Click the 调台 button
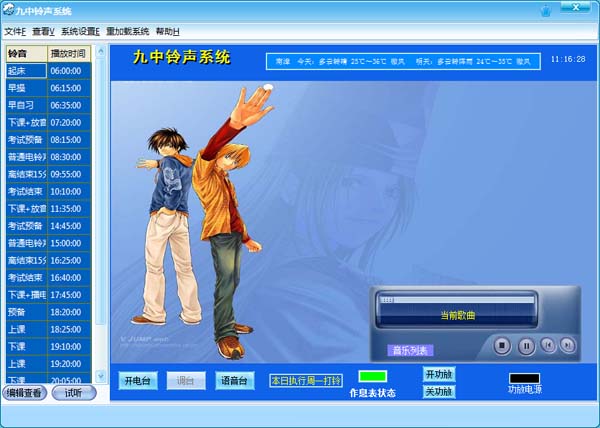 point(186,381)
